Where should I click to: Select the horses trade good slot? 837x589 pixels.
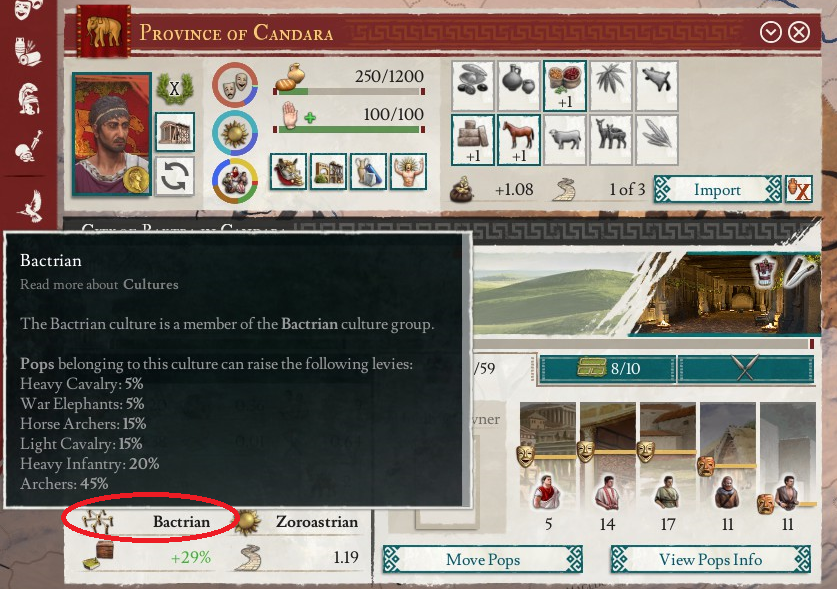click(518, 140)
